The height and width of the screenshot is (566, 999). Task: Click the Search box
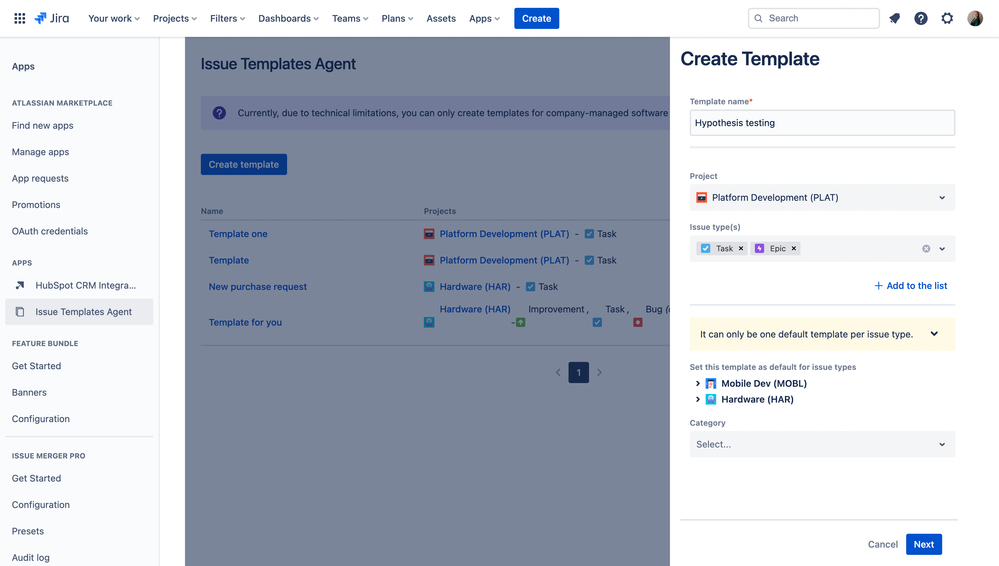[814, 18]
